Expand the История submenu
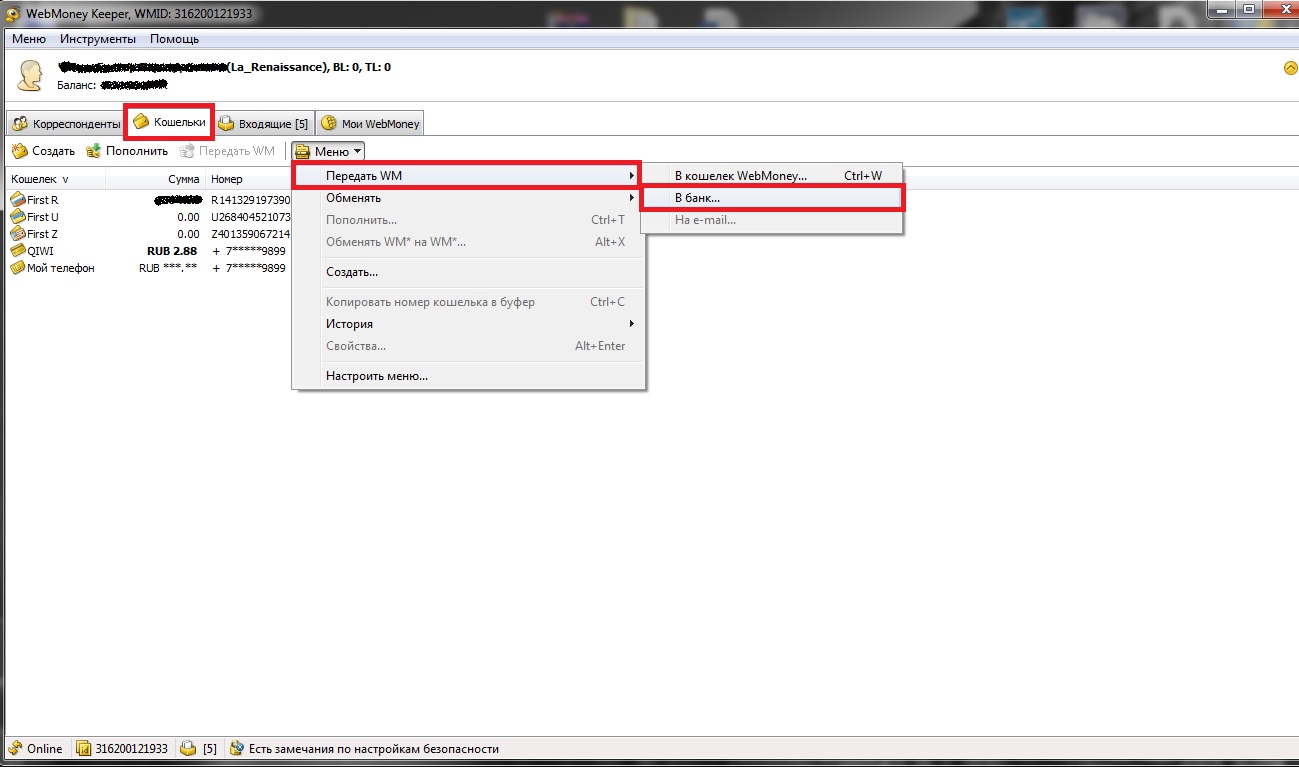 point(469,324)
